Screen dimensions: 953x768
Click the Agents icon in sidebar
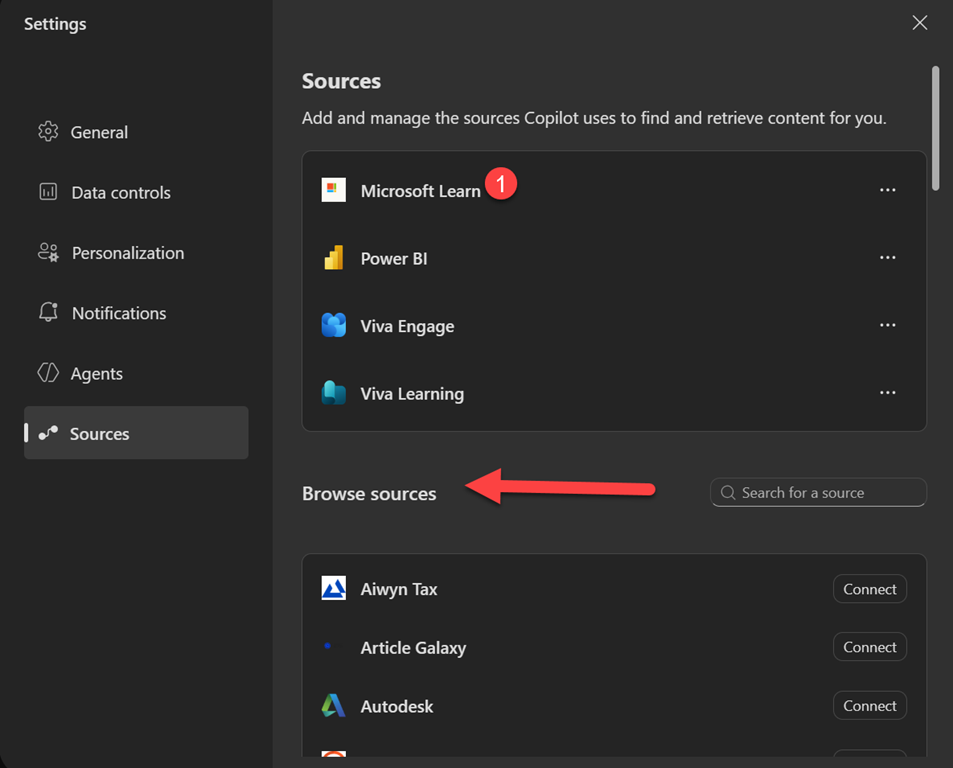pyautogui.click(x=48, y=372)
